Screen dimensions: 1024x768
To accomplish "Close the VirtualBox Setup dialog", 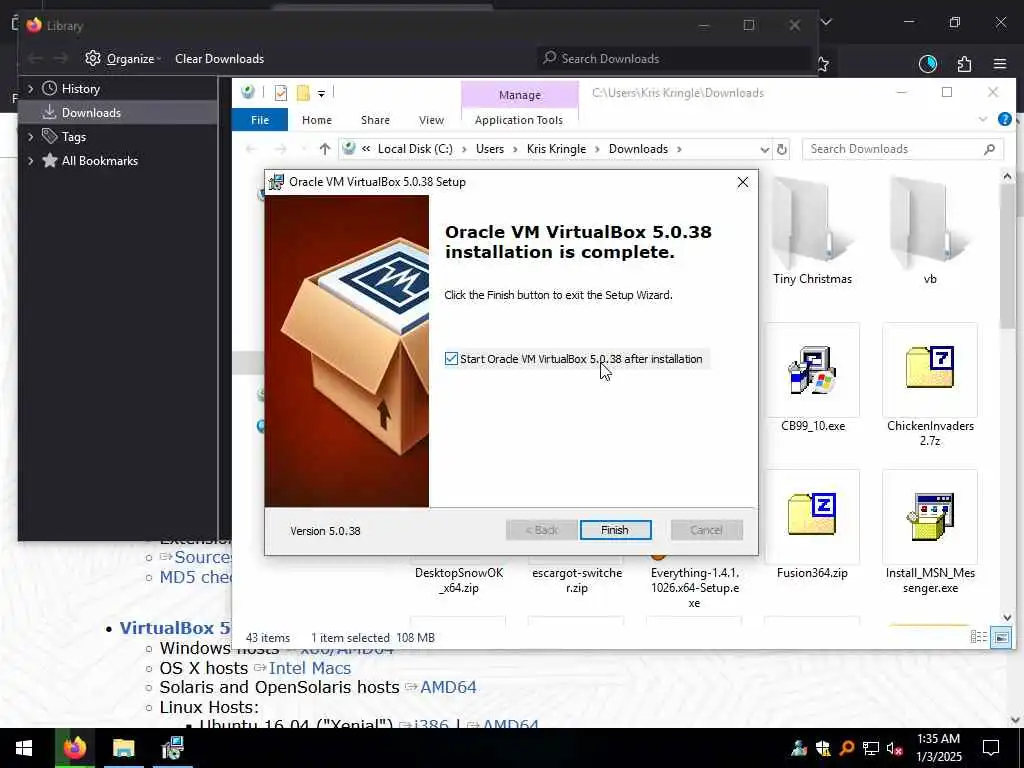I will tap(743, 182).
